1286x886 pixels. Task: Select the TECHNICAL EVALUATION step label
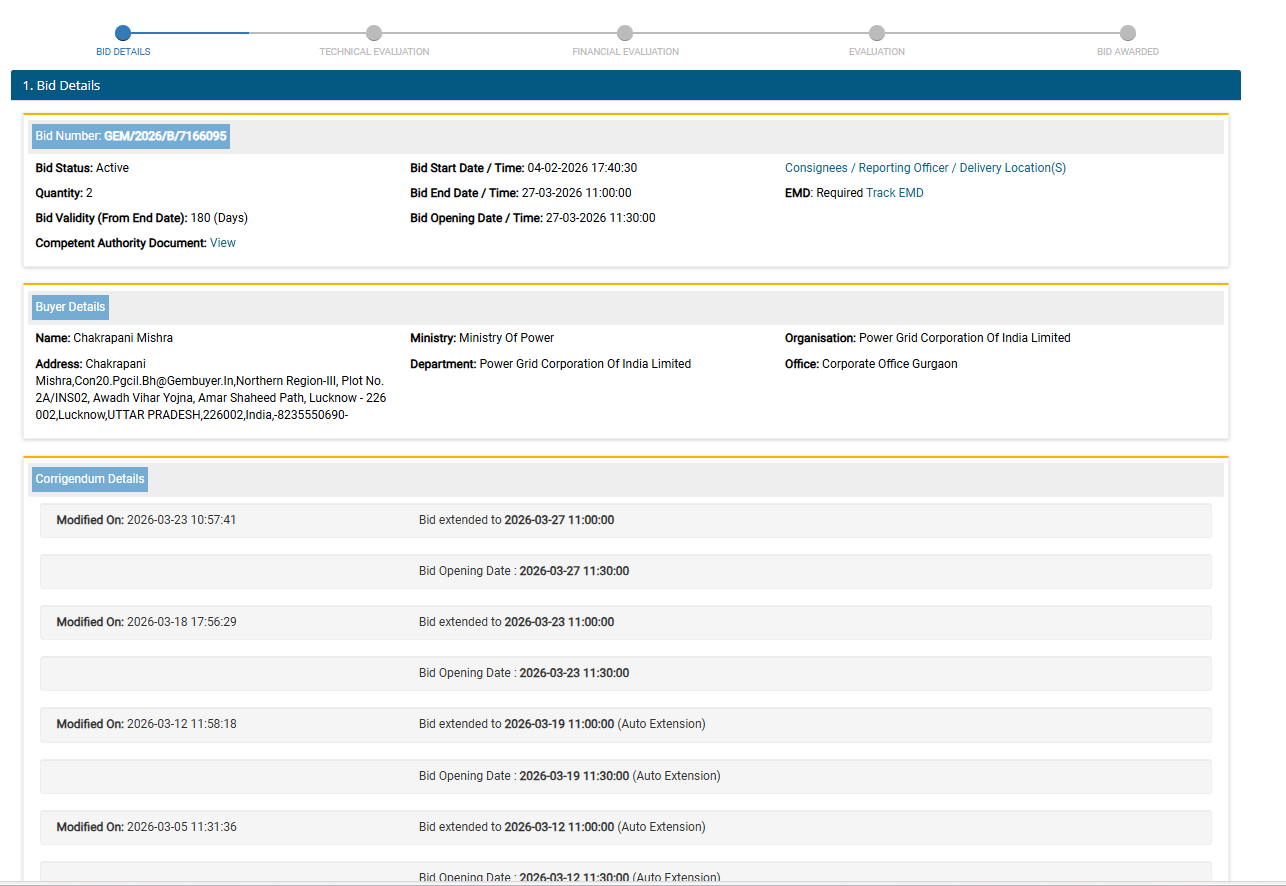[374, 52]
